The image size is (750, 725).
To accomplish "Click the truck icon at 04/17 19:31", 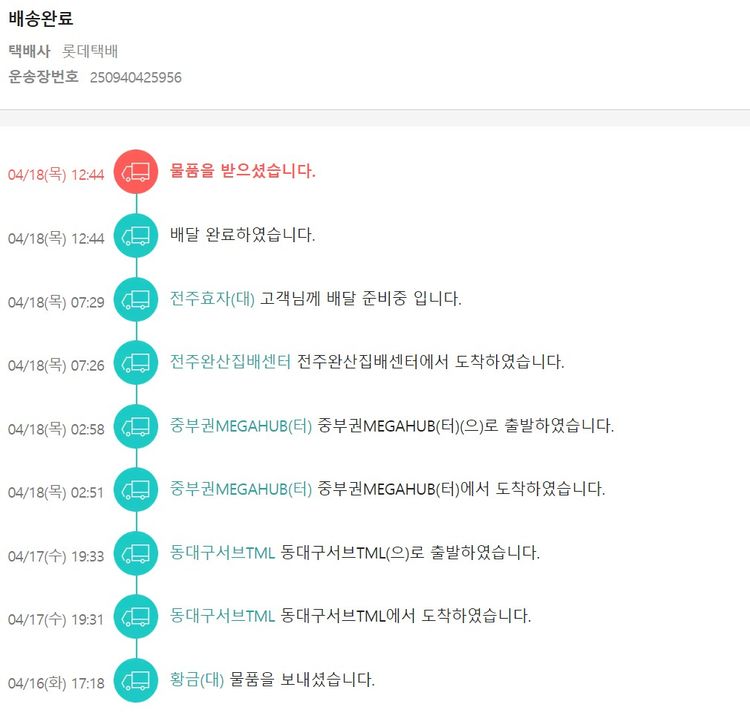I will coord(136,616).
